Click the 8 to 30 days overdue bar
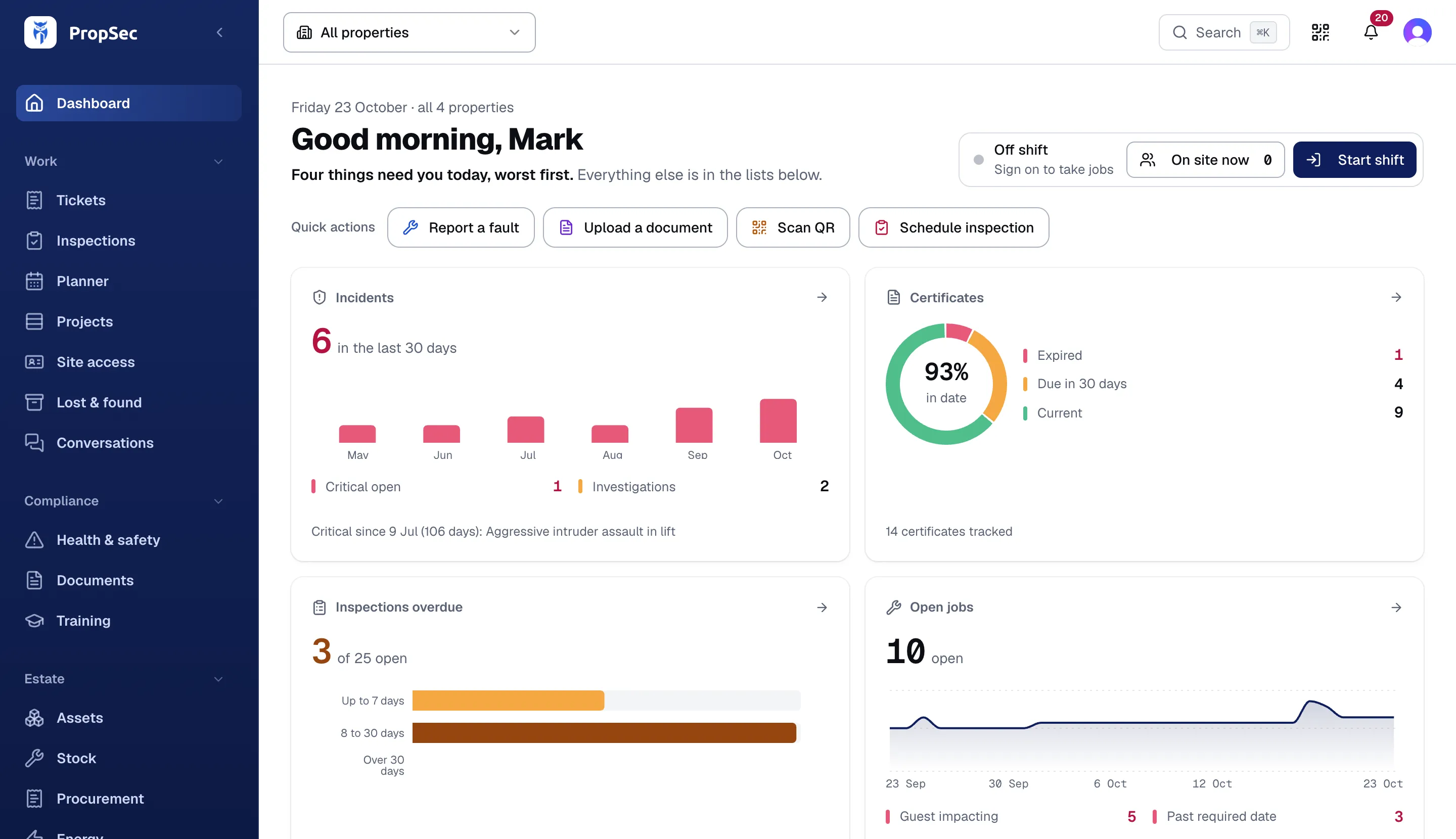Screen dimensions: 1456x839 click(x=604, y=733)
